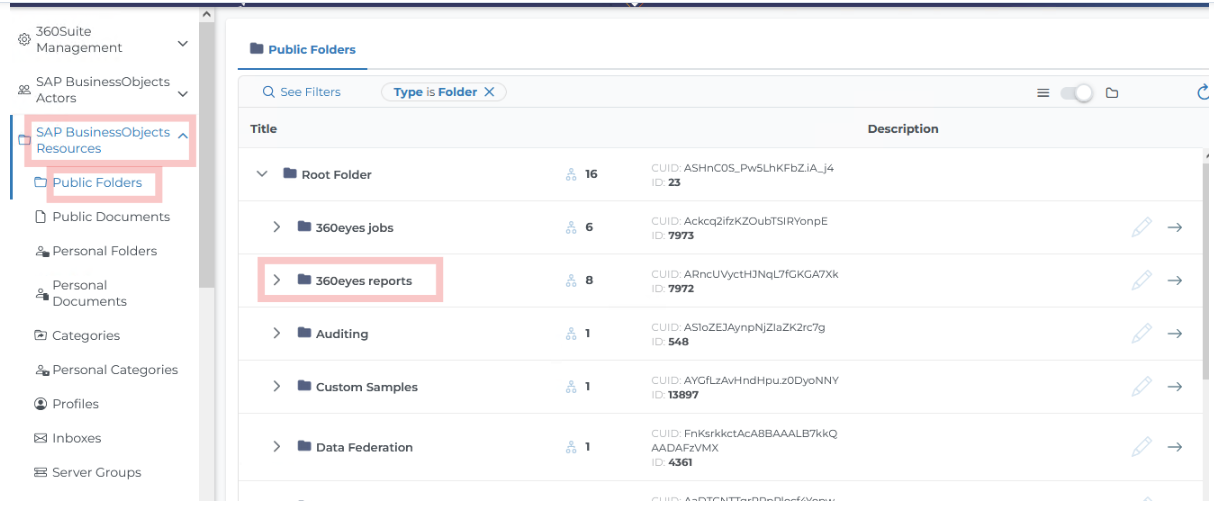Open 360eyes reports with the arrow icon
Image resolution: width=1214 pixels, height=512 pixels.
pyautogui.click(x=1175, y=280)
